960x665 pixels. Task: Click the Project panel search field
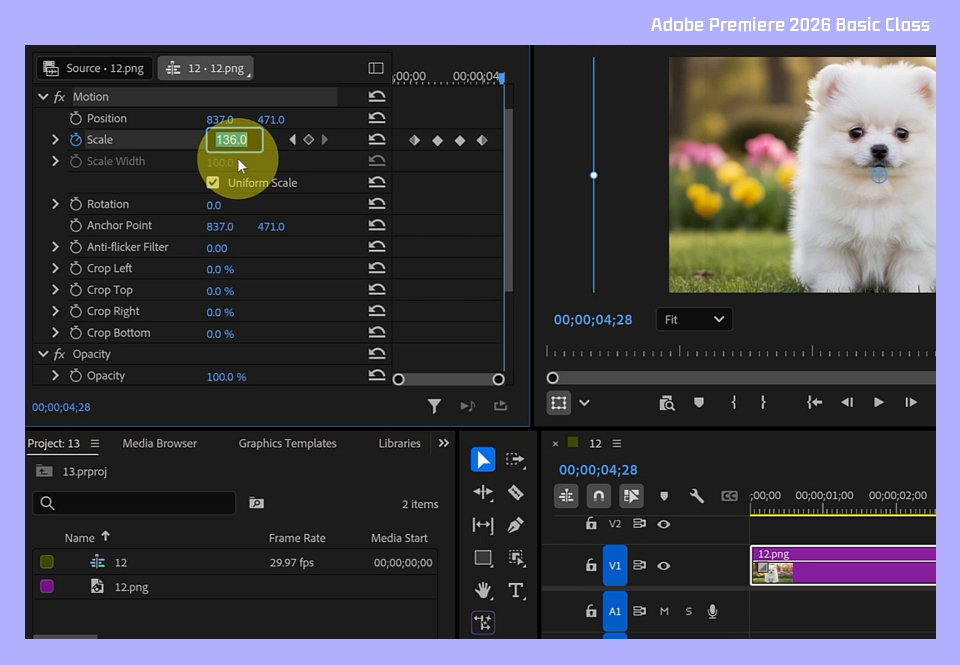(134, 503)
